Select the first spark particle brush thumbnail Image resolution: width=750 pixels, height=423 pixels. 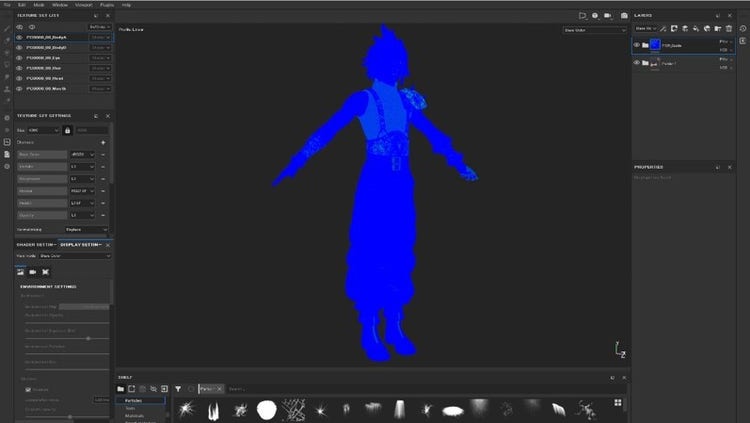coord(187,409)
